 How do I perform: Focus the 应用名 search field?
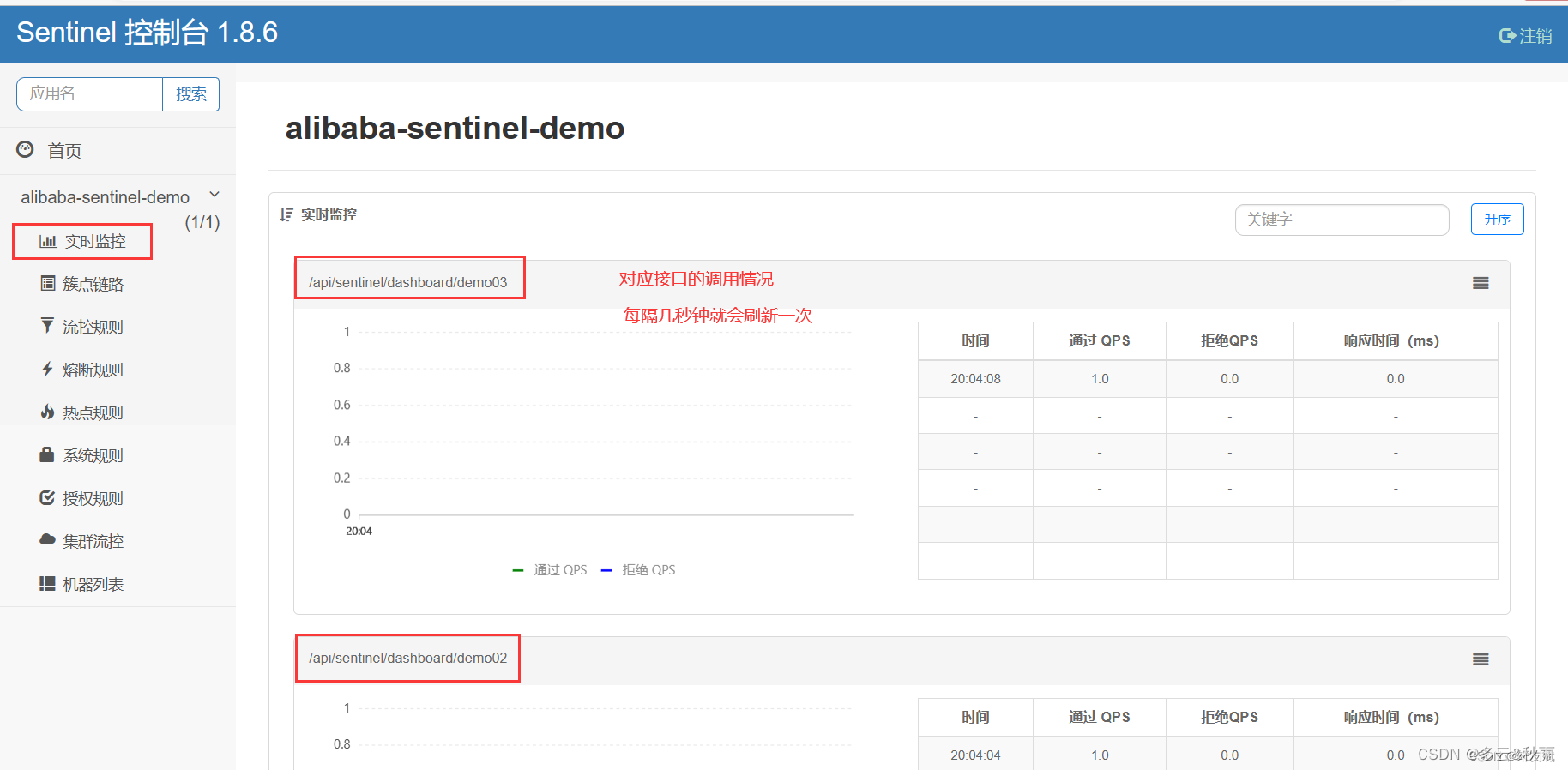coord(89,94)
